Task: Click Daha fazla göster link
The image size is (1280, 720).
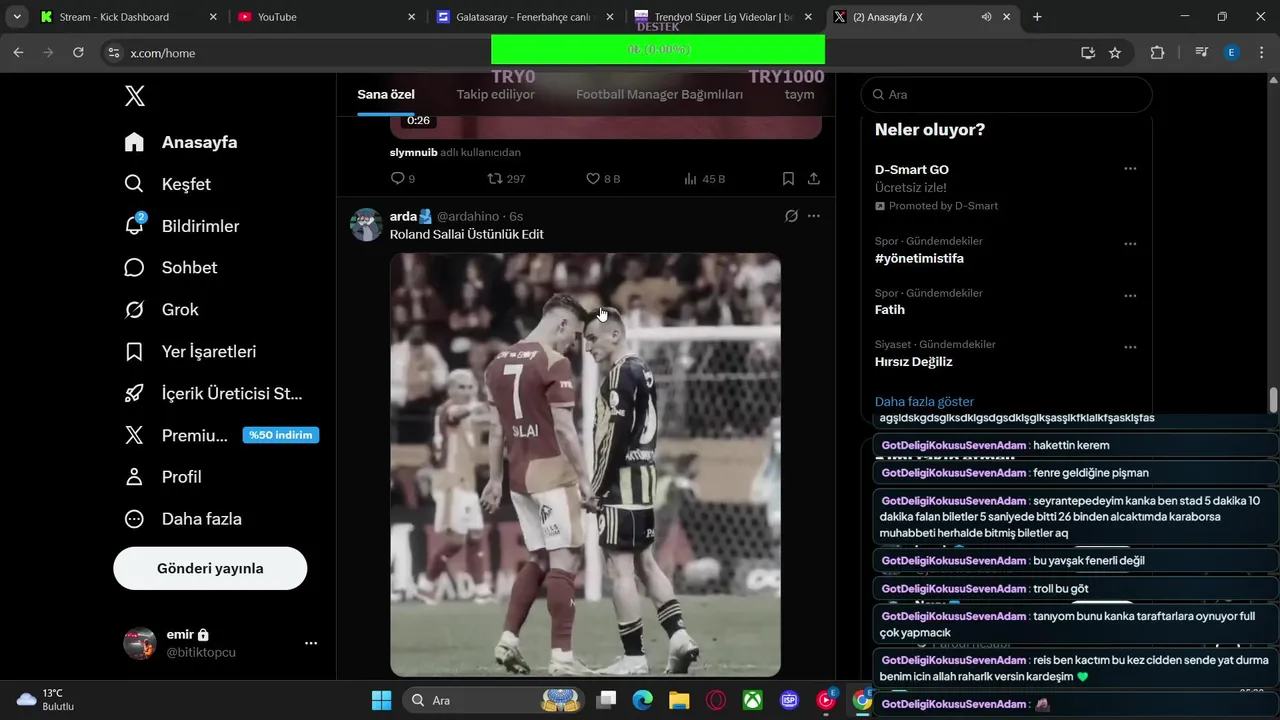Action: point(924,401)
